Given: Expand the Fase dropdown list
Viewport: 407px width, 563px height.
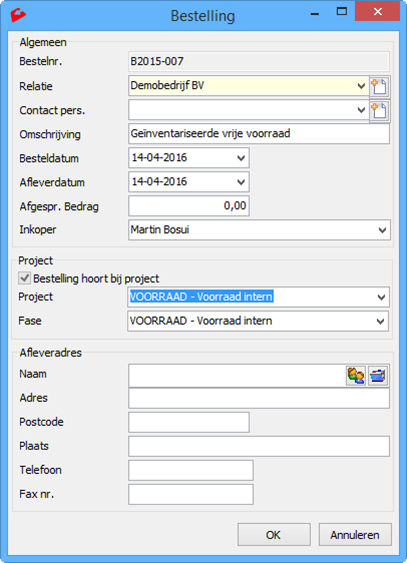Looking at the screenshot, I should point(380,321).
